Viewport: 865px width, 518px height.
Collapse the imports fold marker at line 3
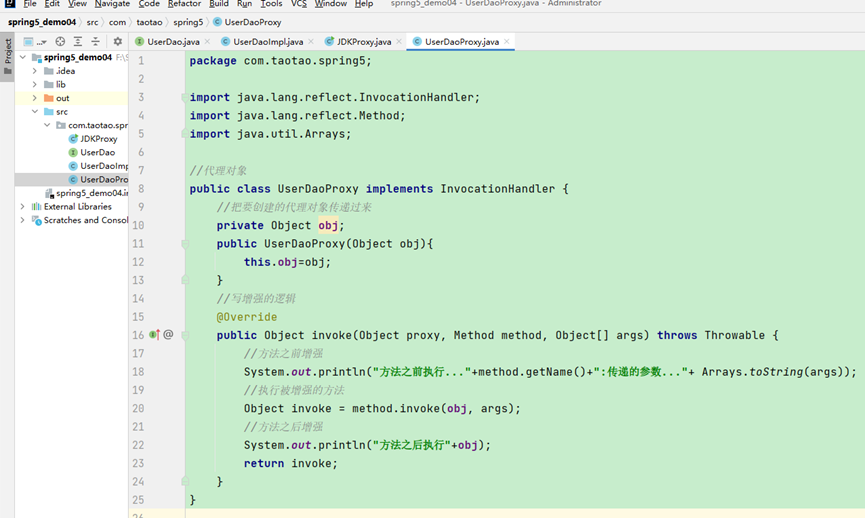184,98
